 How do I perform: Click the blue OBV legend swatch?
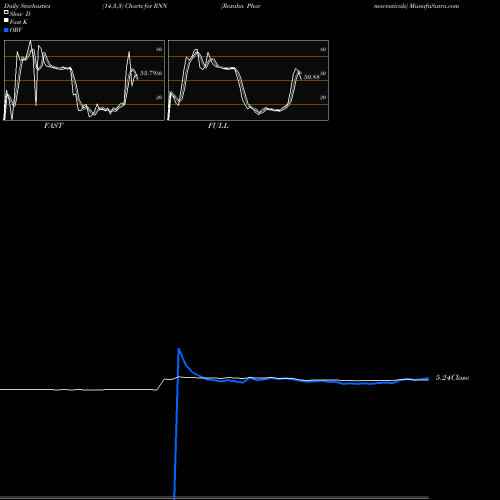click(6, 30)
